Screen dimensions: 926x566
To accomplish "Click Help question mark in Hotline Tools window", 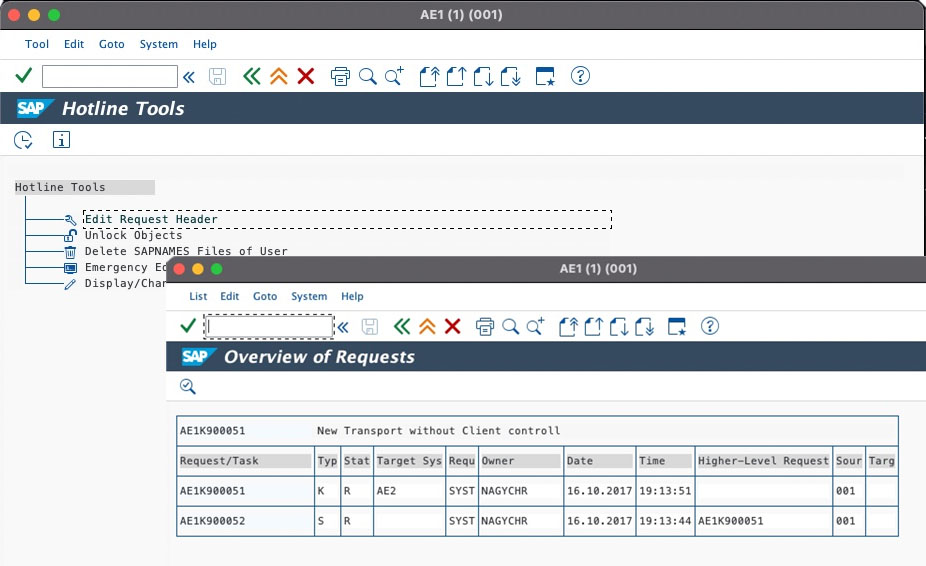I will (x=581, y=76).
